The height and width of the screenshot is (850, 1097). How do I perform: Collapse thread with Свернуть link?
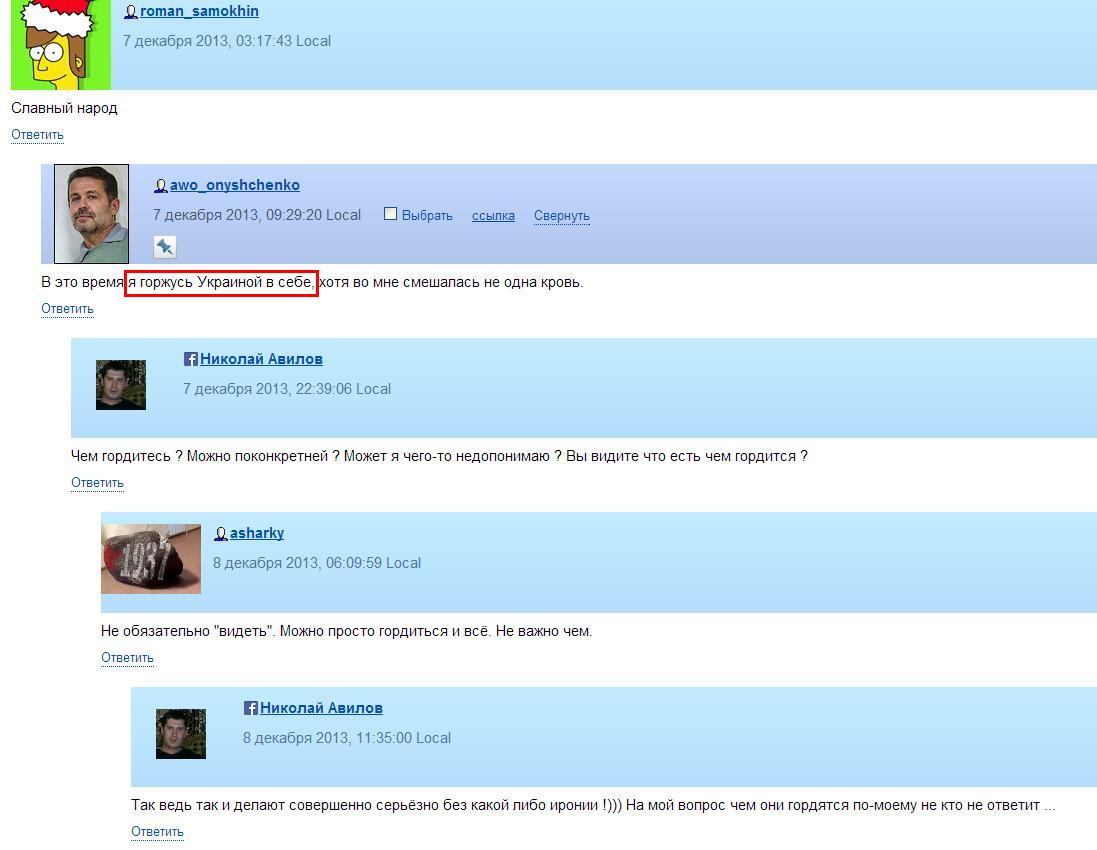pyautogui.click(x=562, y=215)
